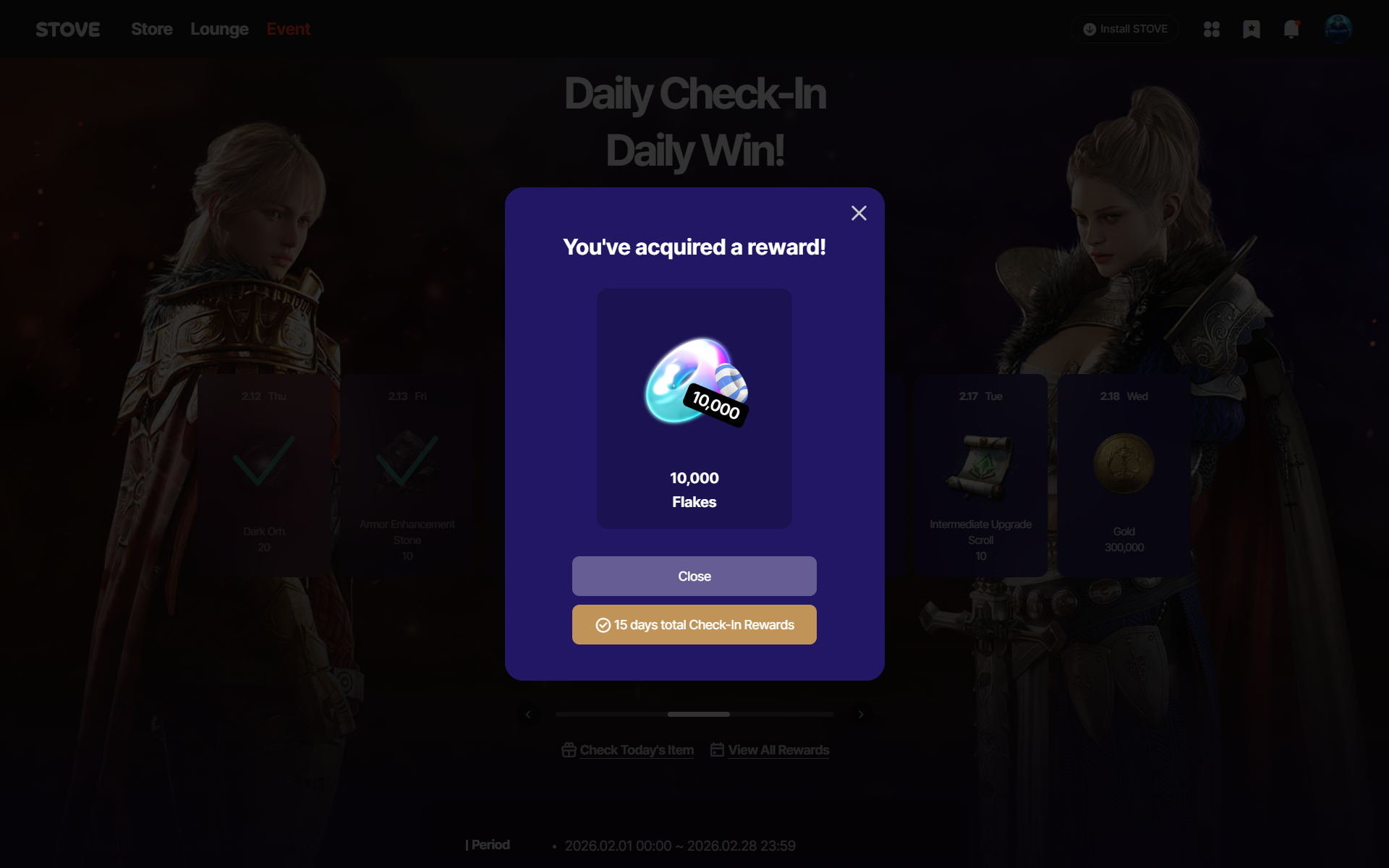
Task: Click the Close button in reward dialog
Action: pyautogui.click(x=694, y=576)
